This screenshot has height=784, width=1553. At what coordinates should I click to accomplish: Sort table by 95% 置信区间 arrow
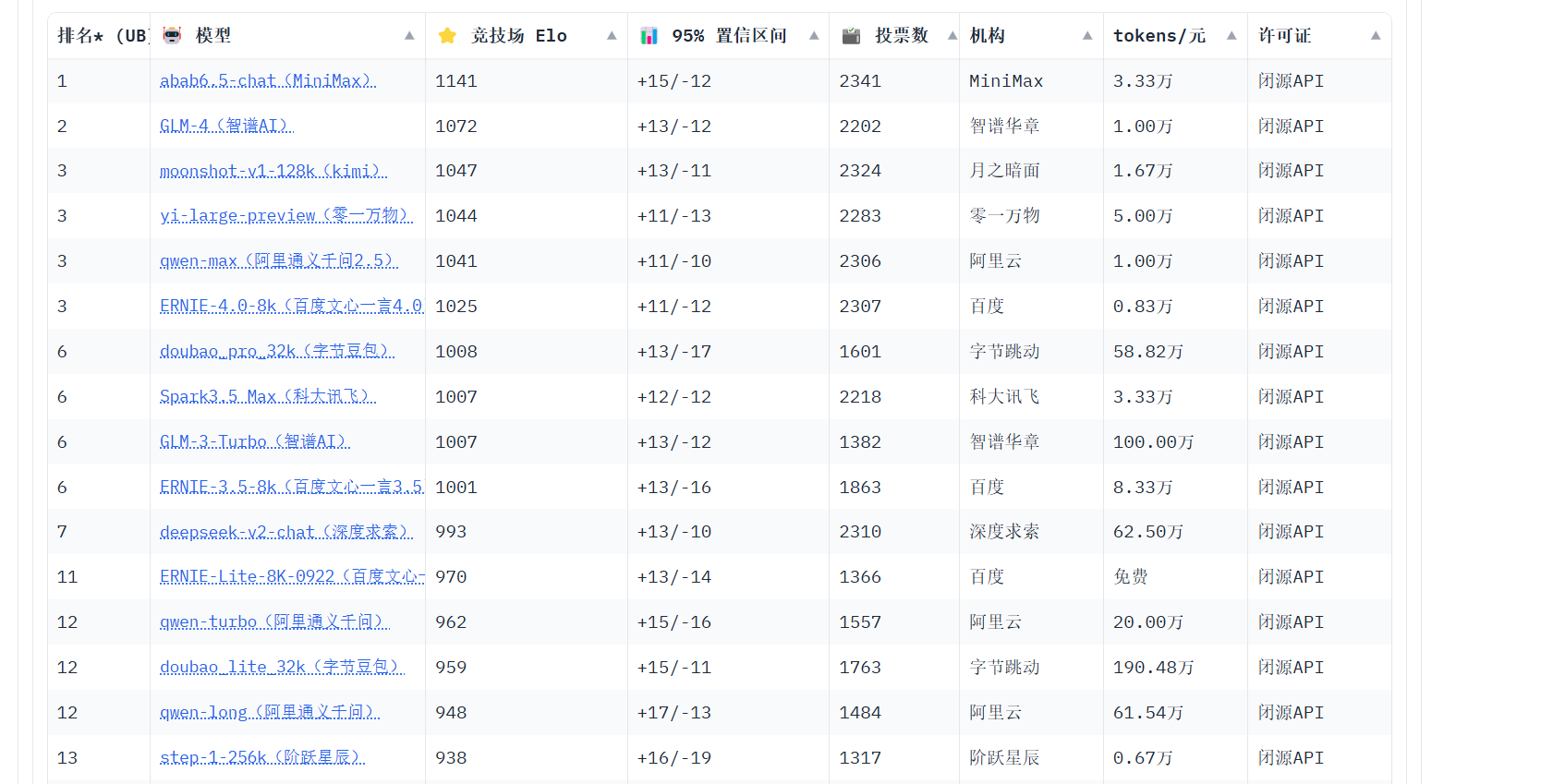(814, 35)
